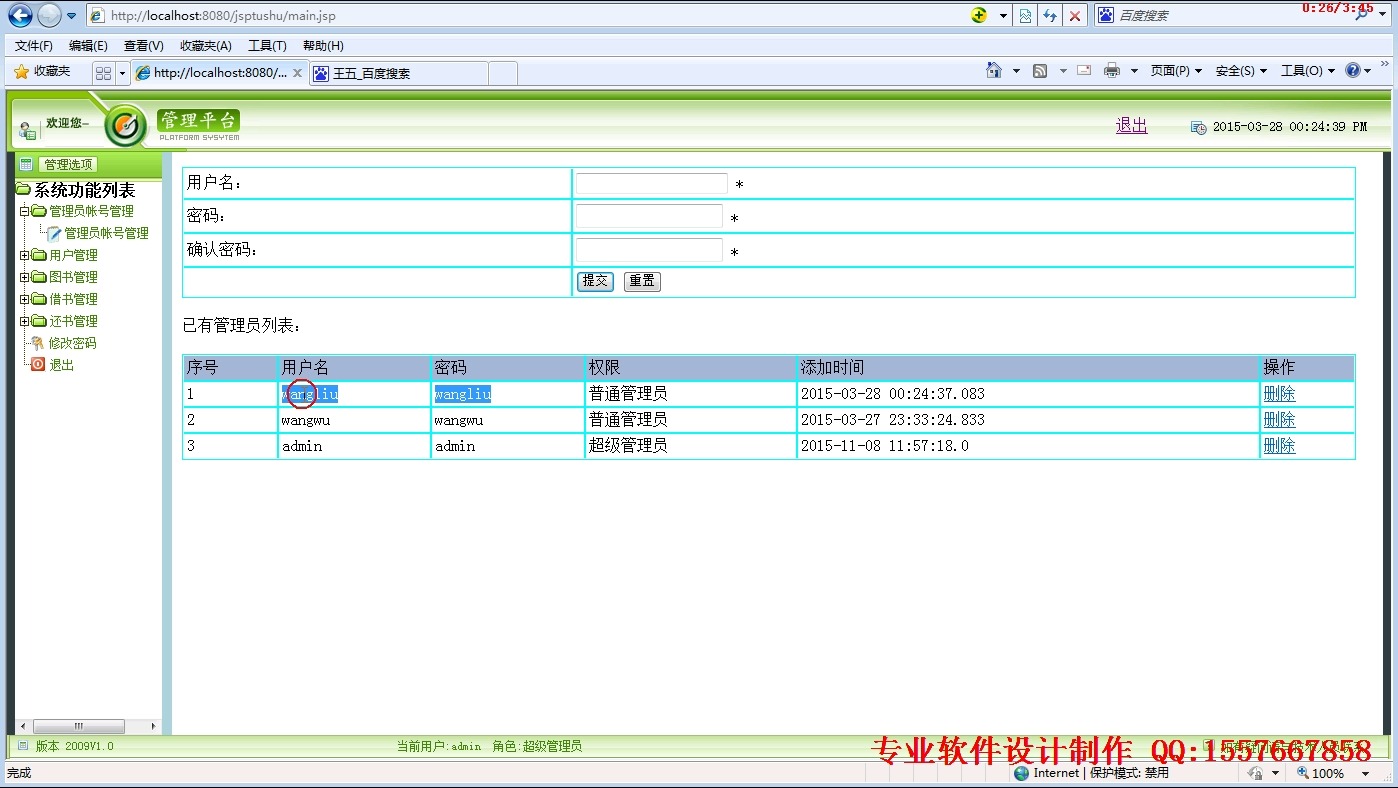This screenshot has height=788, width=1398.
Task: Click the calendar clock icon beside date
Action: pyautogui.click(x=1198, y=127)
